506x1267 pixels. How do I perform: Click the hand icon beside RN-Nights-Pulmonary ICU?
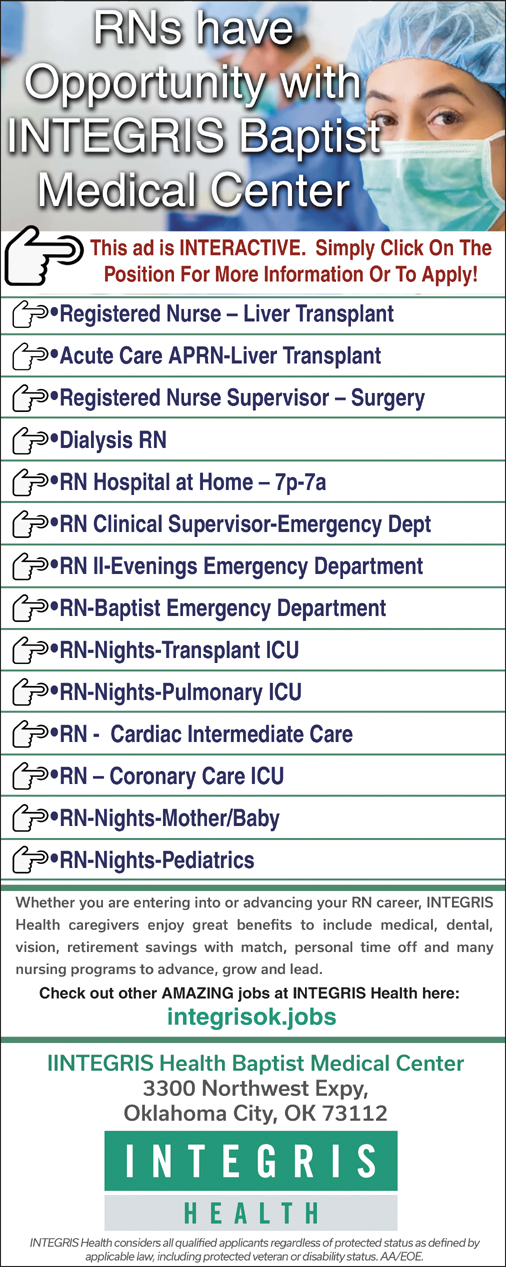[x=30, y=692]
